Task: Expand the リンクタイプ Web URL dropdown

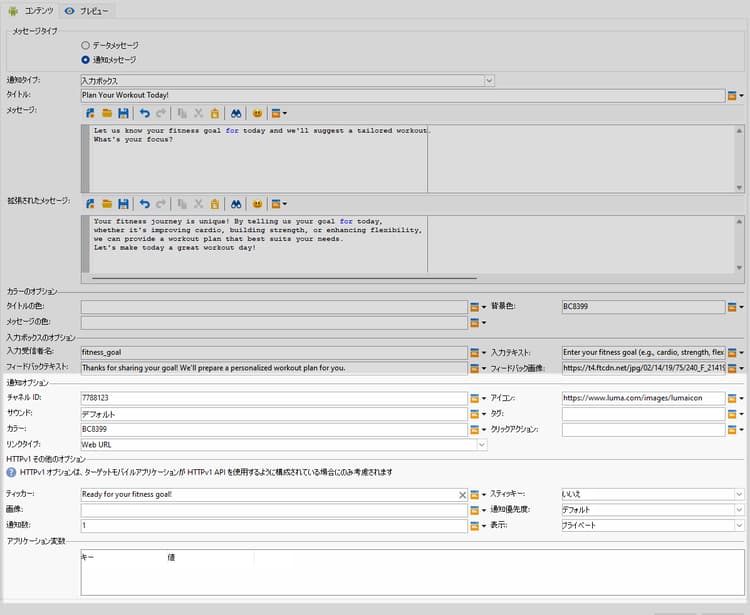Action: tap(482, 445)
